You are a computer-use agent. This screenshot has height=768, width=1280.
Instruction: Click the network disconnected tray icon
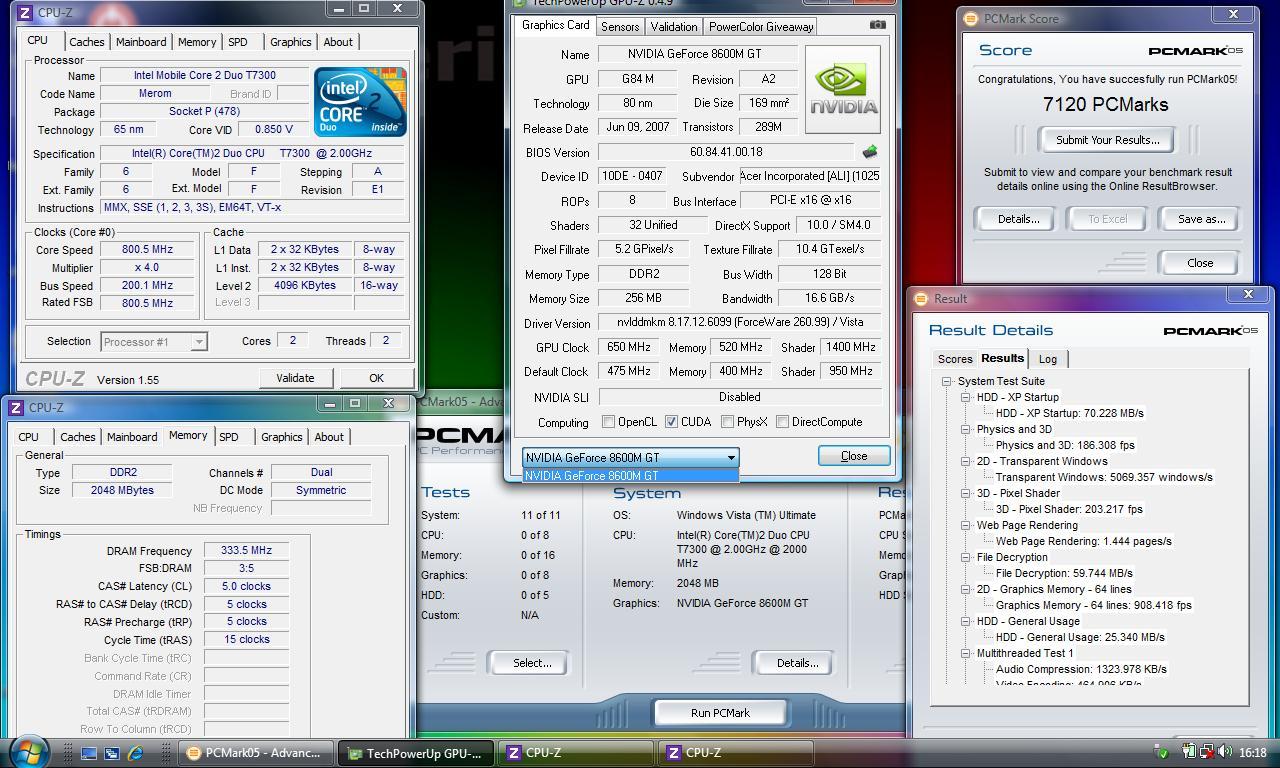1207,753
